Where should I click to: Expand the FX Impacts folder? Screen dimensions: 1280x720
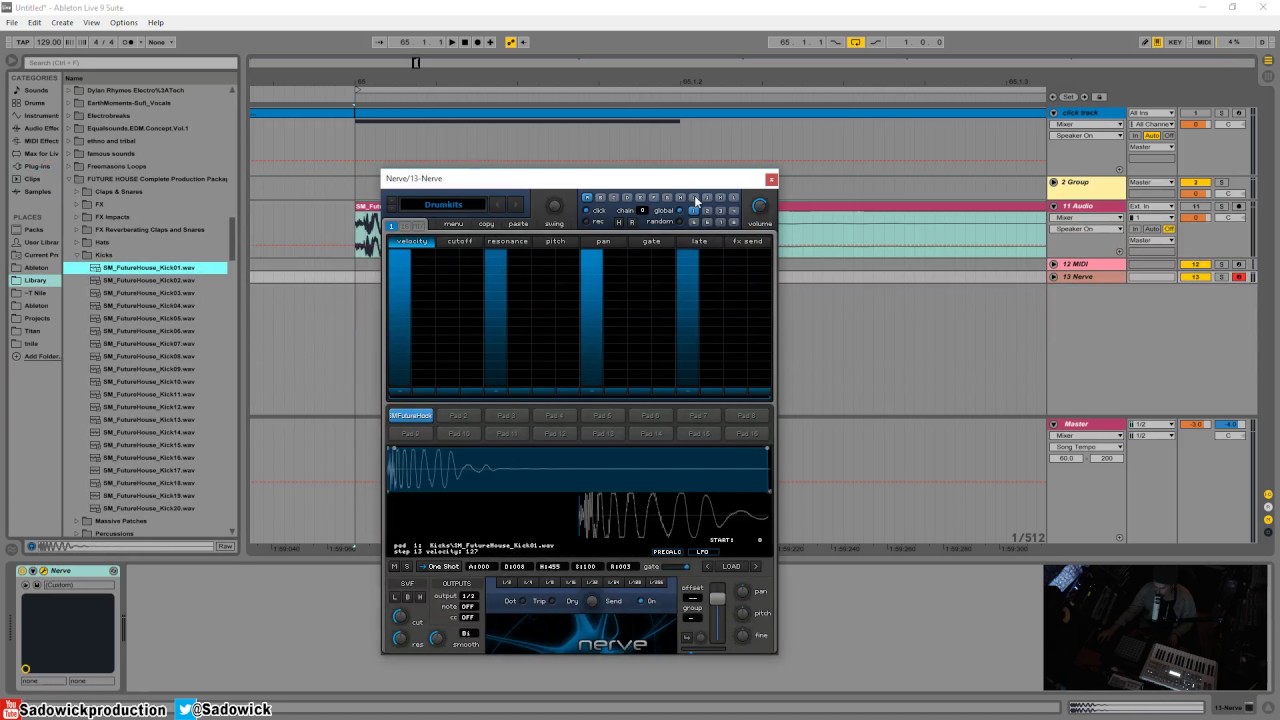point(77,217)
